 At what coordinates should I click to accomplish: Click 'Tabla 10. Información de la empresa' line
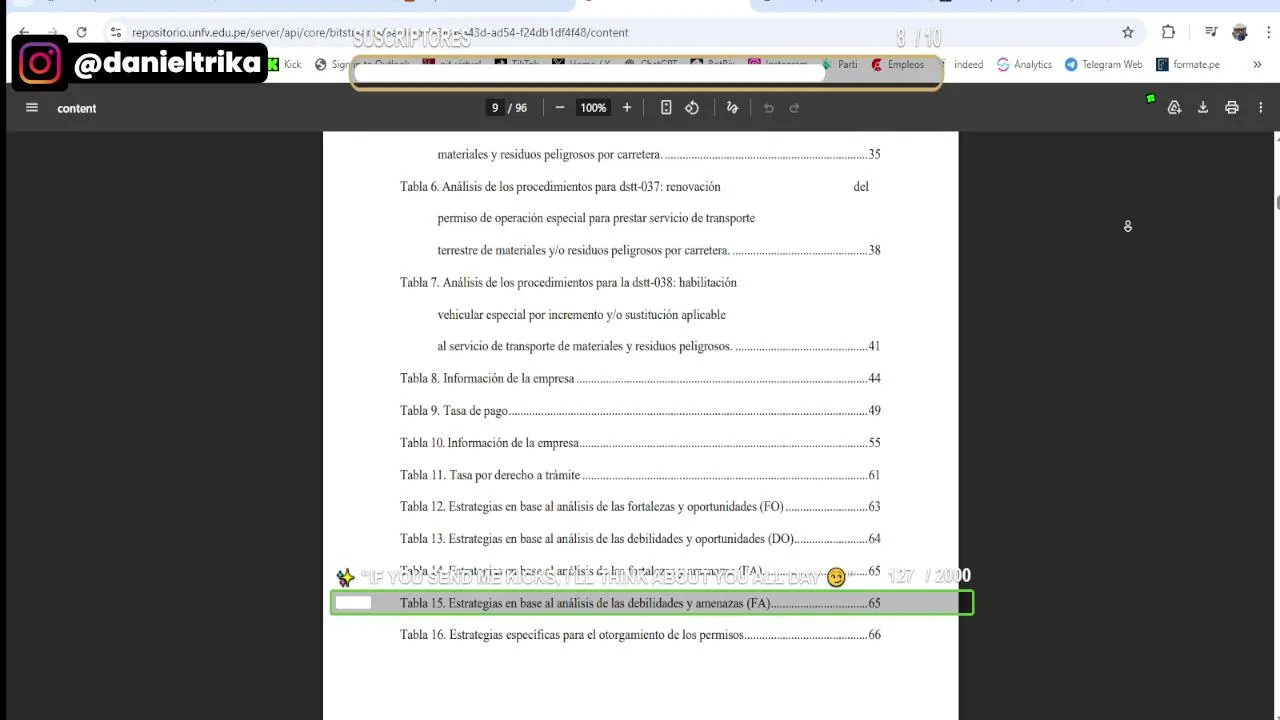coord(640,442)
